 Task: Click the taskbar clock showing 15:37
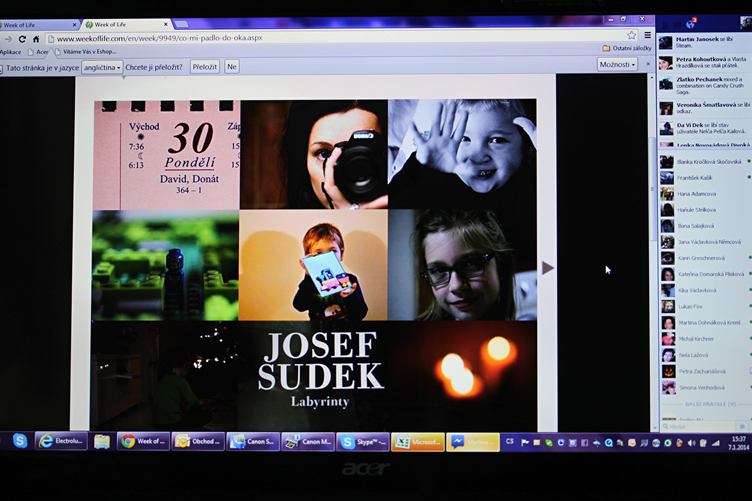click(x=738, y=443)
